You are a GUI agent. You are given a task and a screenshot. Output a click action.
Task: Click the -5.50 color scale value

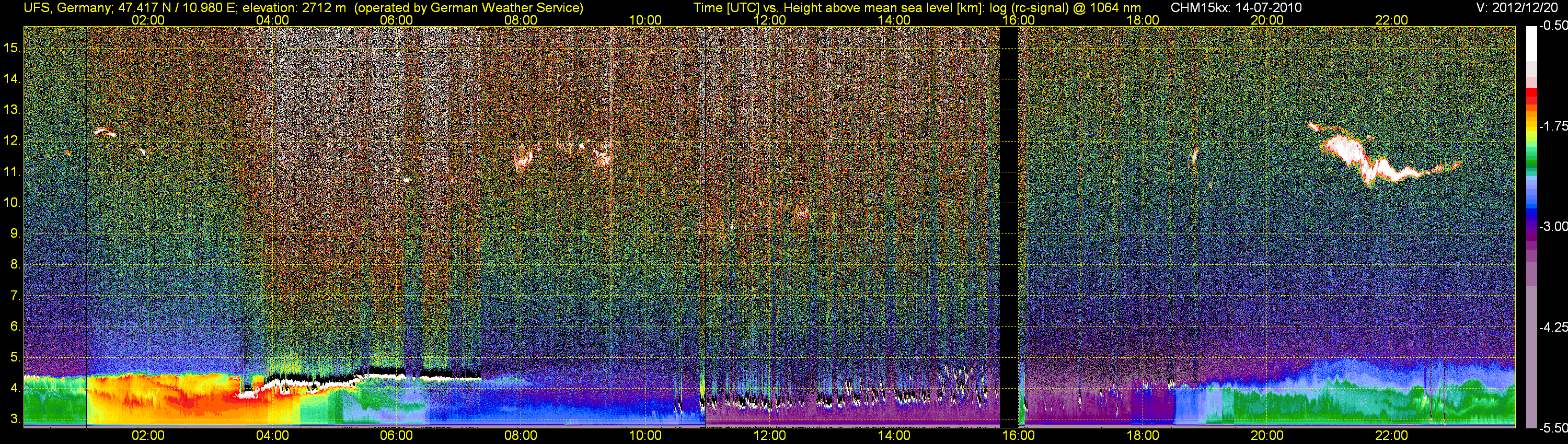(1553, 428)
